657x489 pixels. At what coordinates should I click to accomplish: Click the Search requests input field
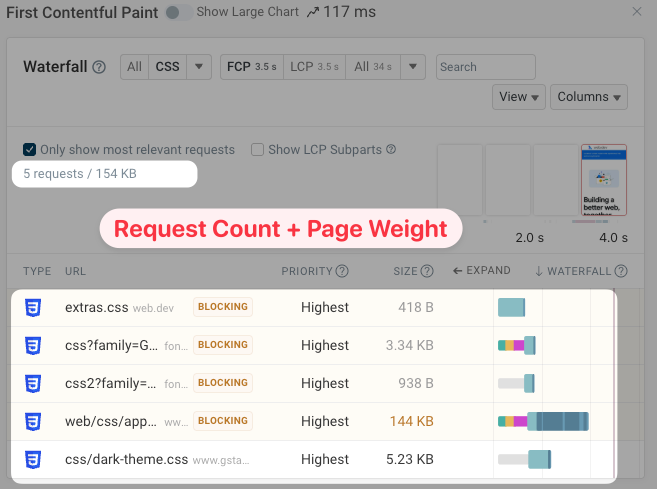point(486,67)
